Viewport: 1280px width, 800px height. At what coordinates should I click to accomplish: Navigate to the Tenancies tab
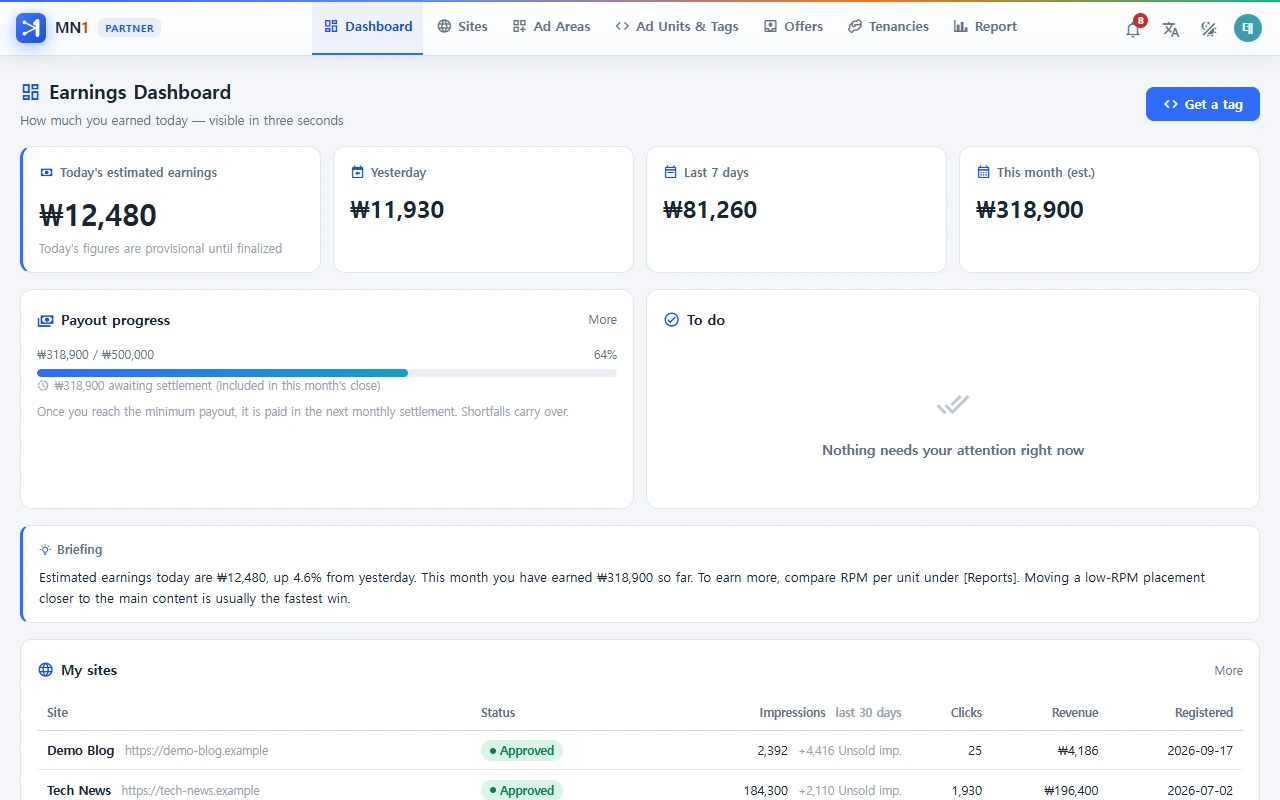pyautogui.click(x=888, y=27)
